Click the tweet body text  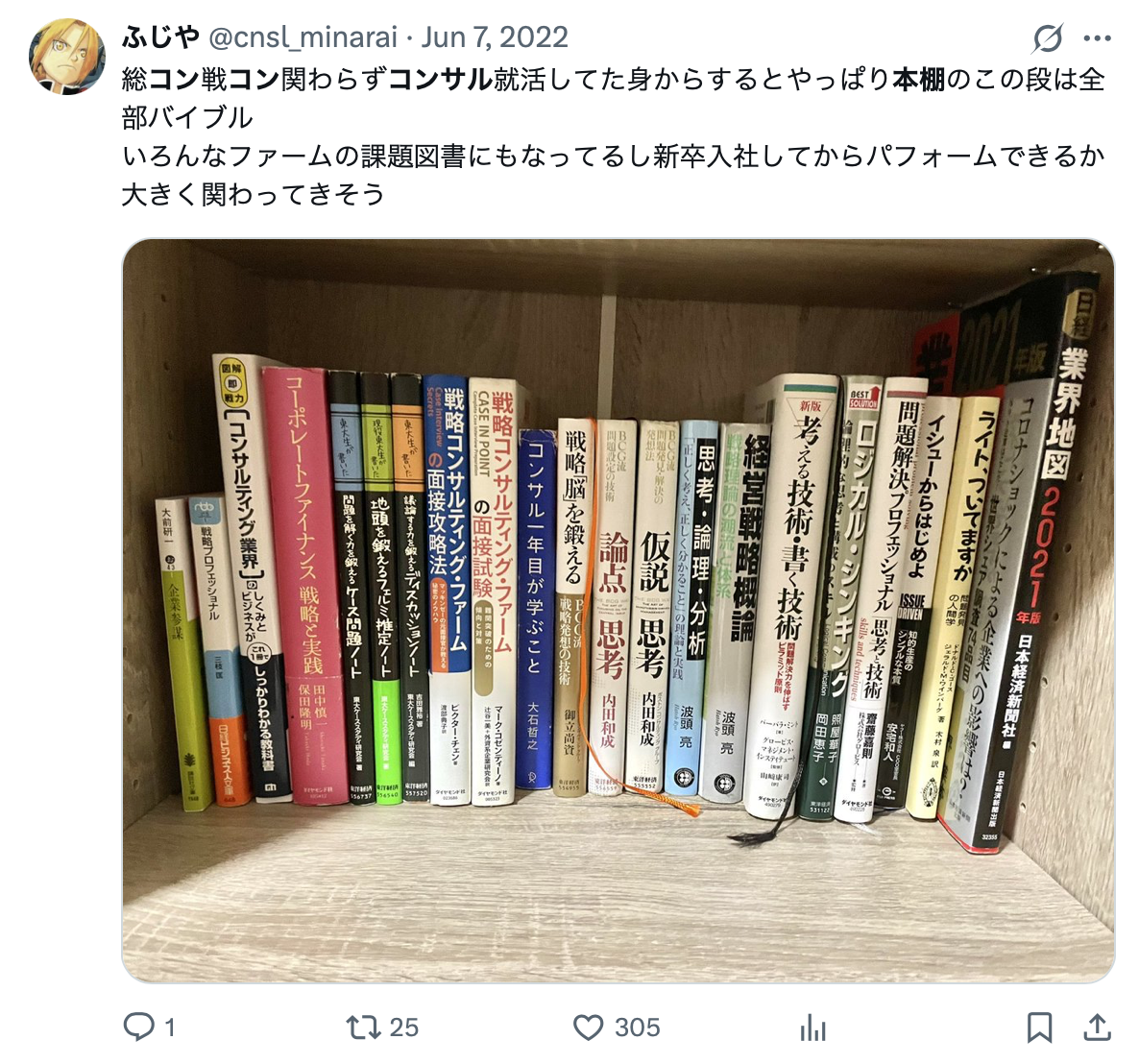tap(614, 136)
